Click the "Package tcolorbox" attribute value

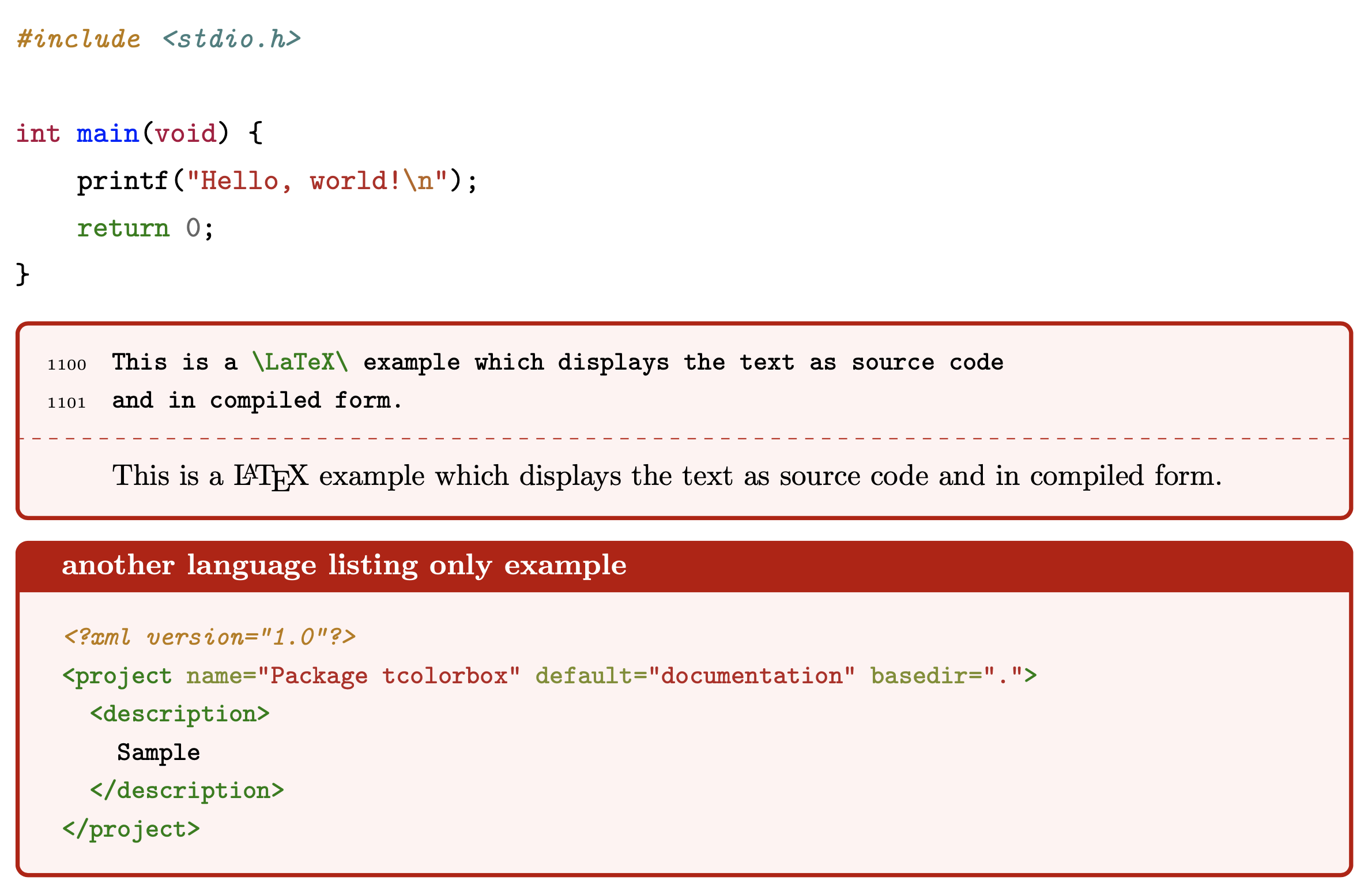click(x=389, y=676)
